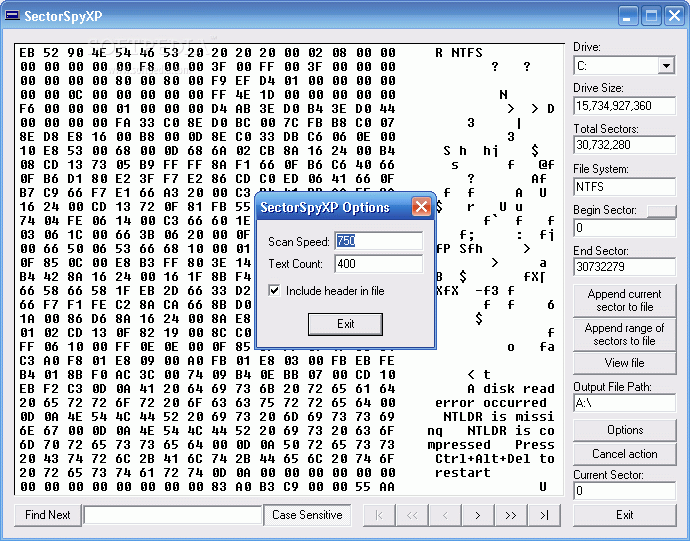
Task: Toggle Include header in file checkbox
Action: 274,291
